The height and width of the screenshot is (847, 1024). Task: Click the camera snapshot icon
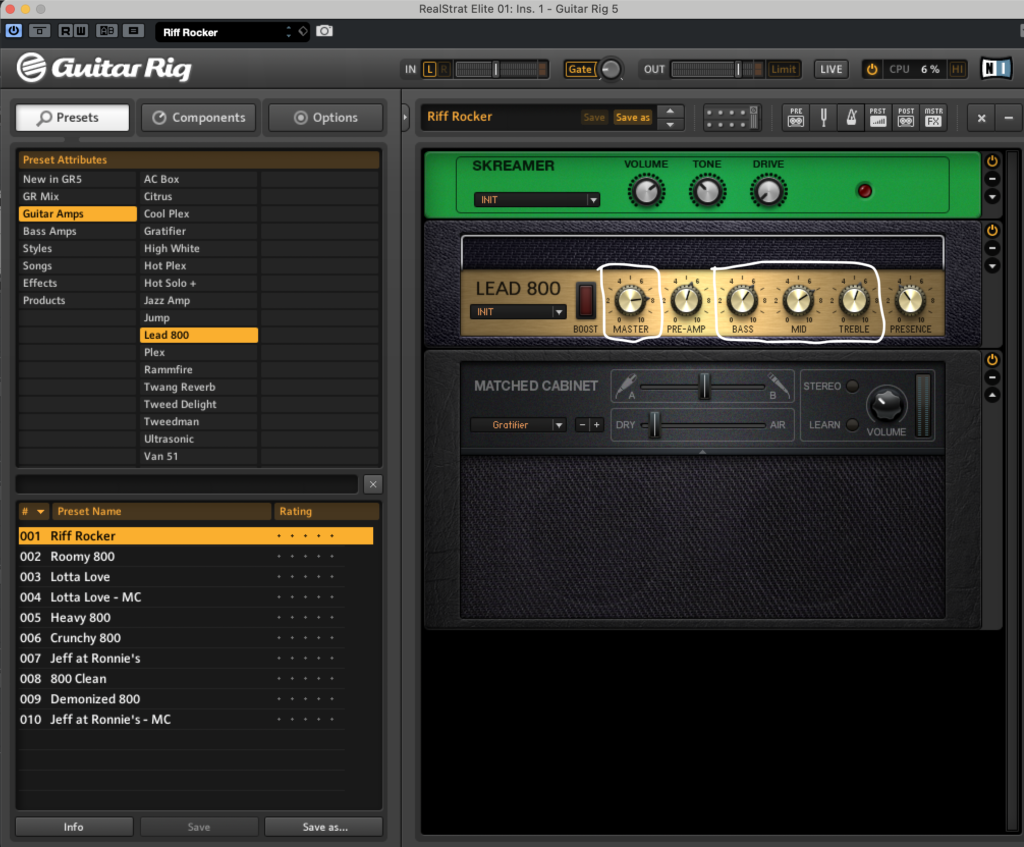(324, 32)
